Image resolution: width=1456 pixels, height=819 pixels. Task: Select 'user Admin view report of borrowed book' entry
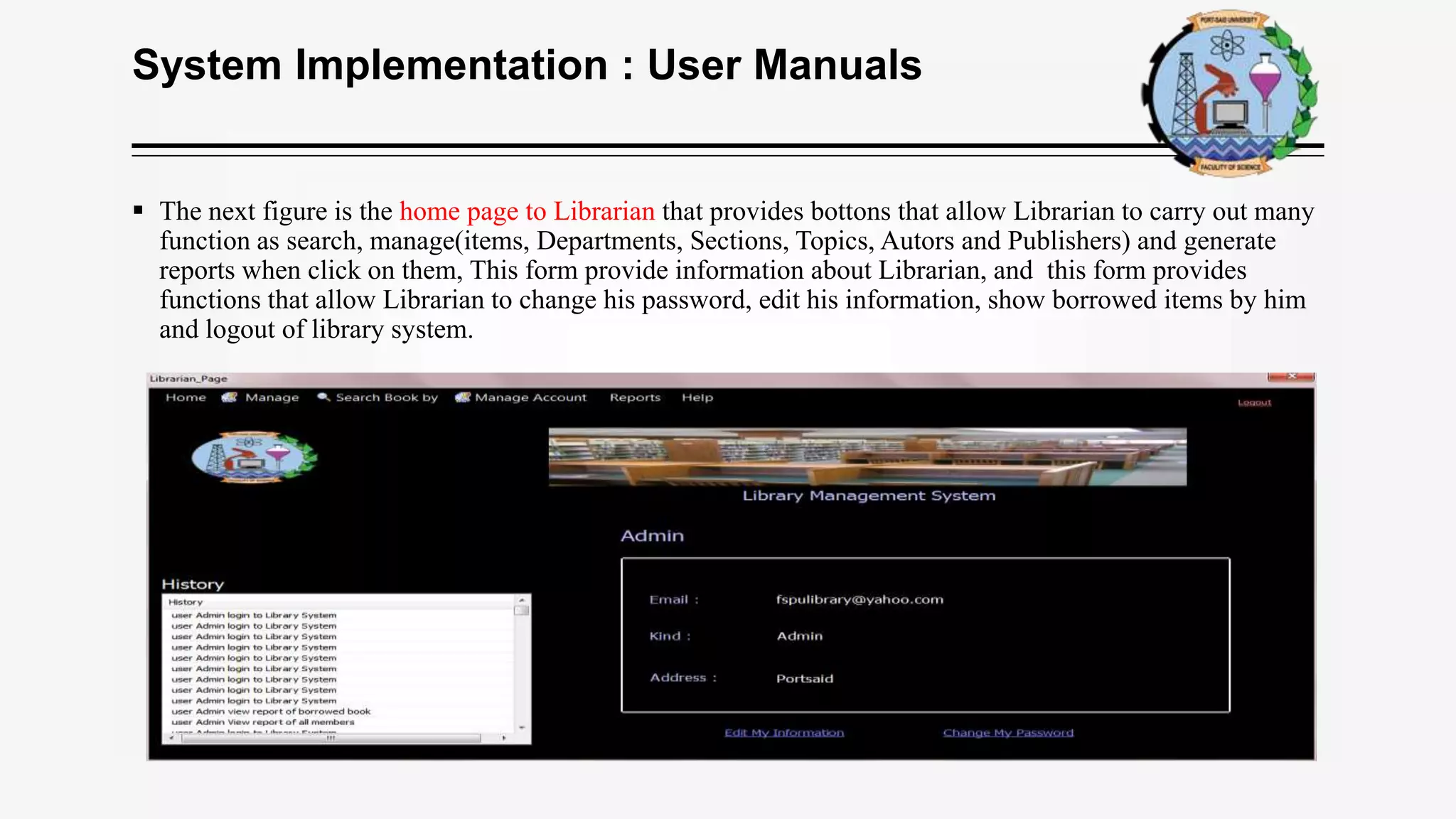[271, 711]
